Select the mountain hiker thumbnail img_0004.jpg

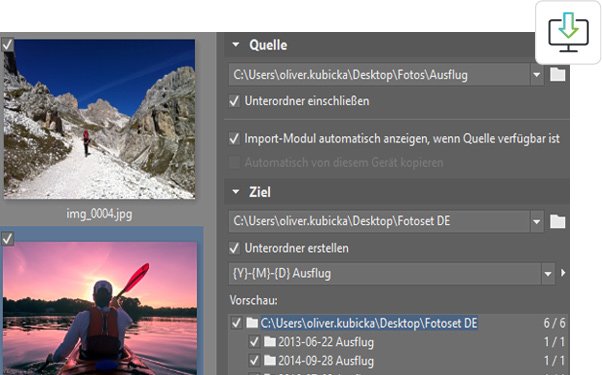click(x=99, y=119)
